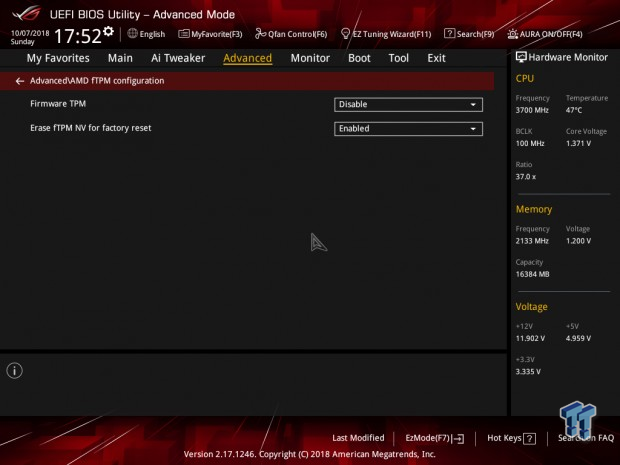Click the +5V value 4.959 V

[578, 338]
